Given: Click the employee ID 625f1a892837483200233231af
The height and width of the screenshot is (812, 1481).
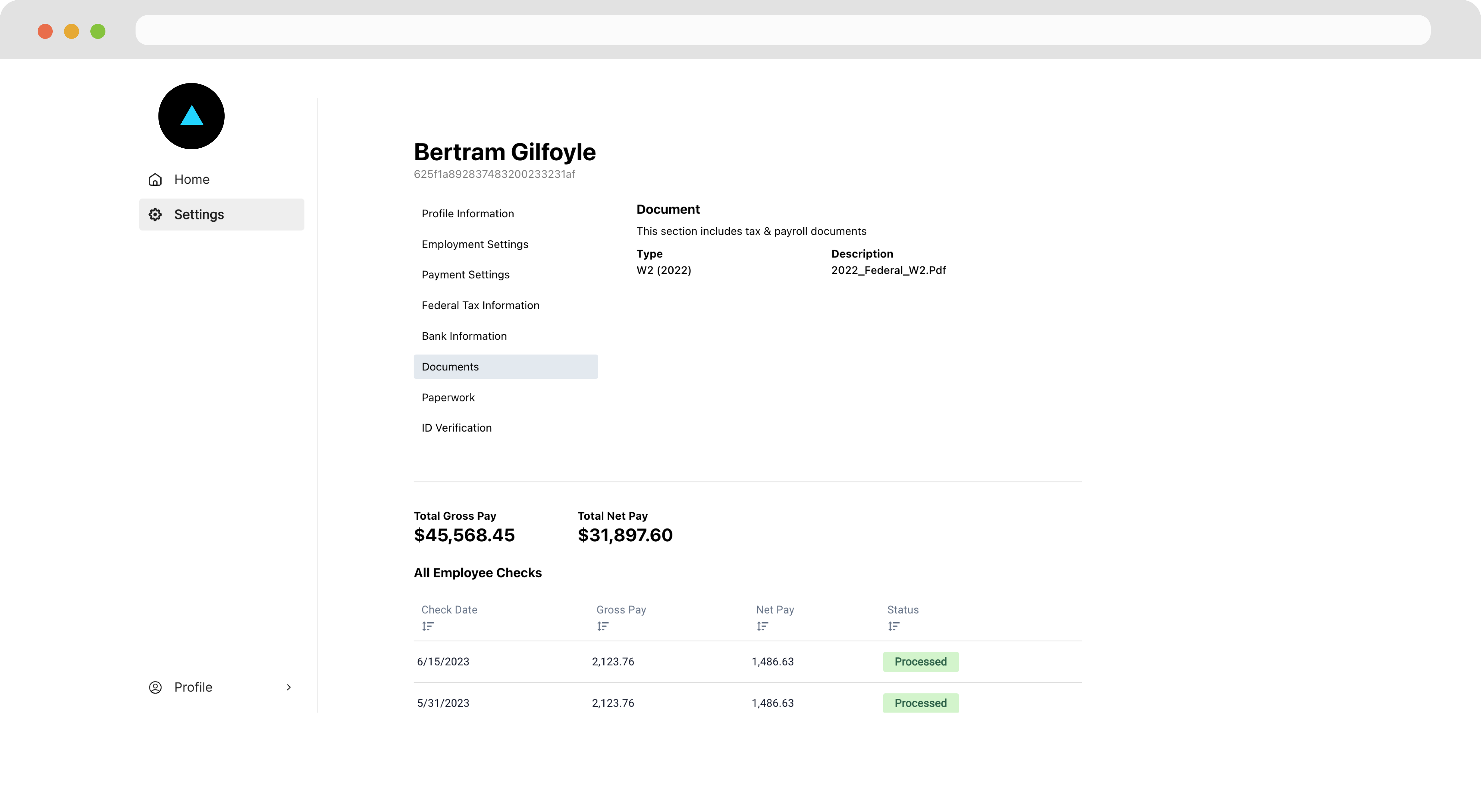Looking at the screenshot, I should (494, 174).
